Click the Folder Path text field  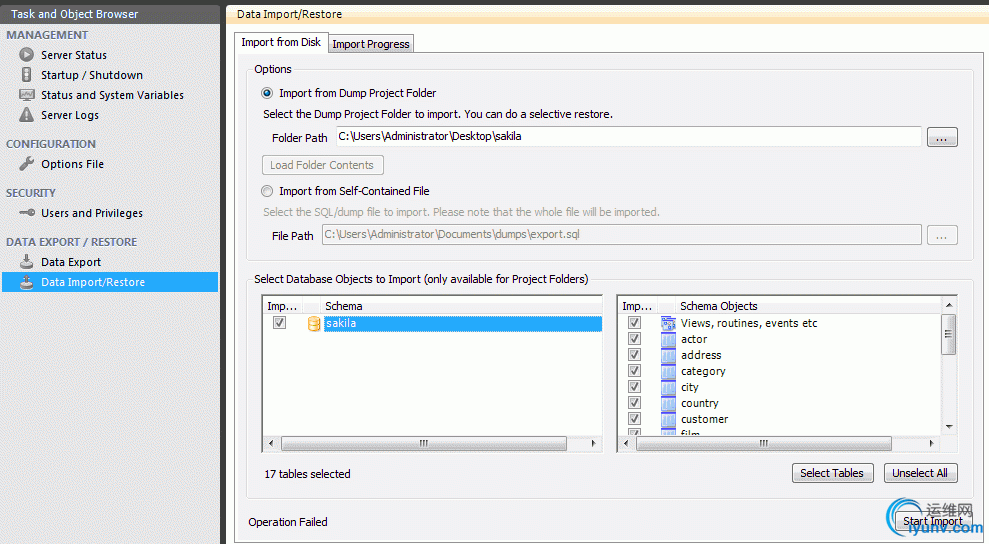point(628,137)
